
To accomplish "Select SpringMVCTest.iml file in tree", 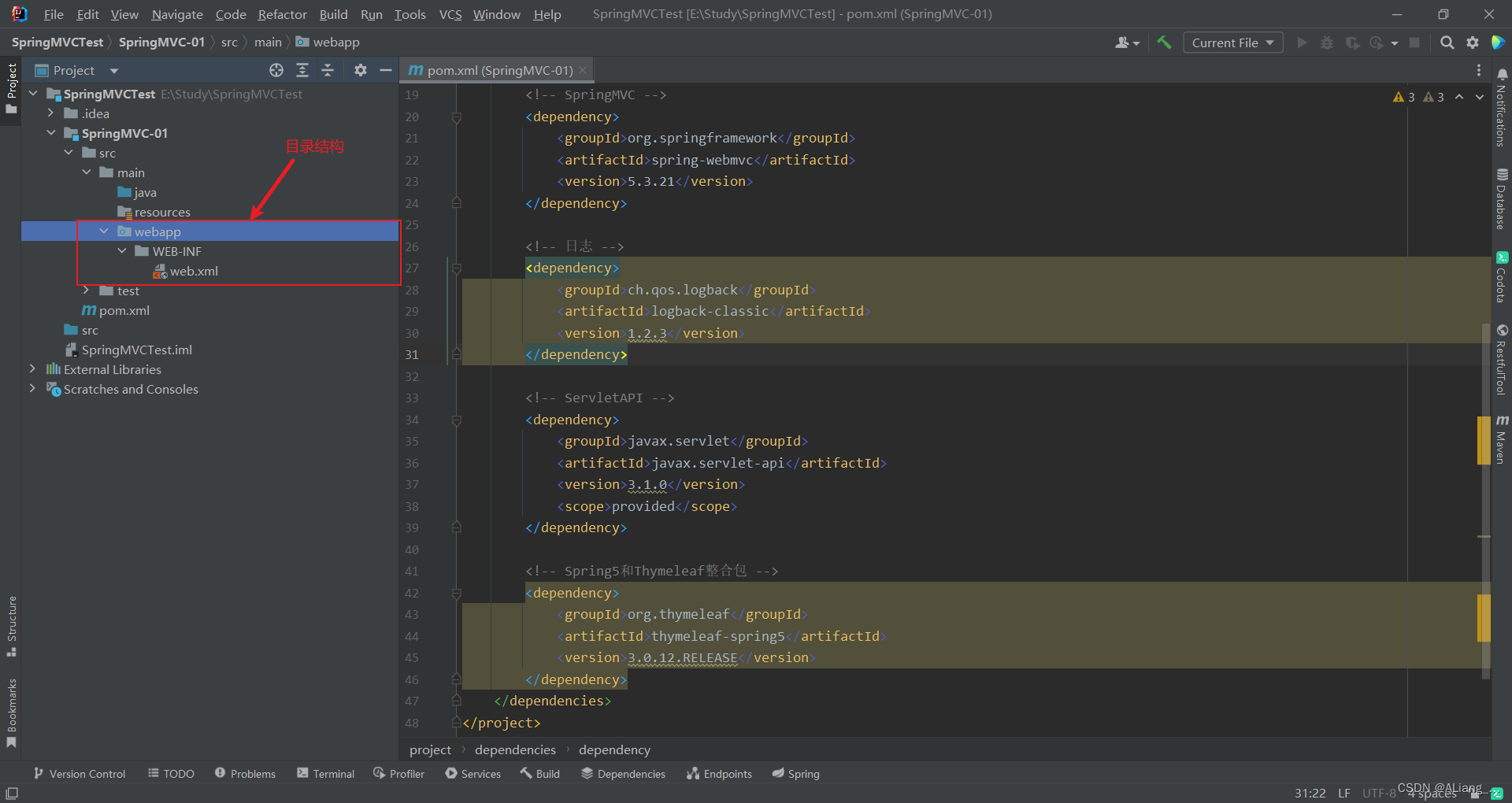I will pos(136,350).
